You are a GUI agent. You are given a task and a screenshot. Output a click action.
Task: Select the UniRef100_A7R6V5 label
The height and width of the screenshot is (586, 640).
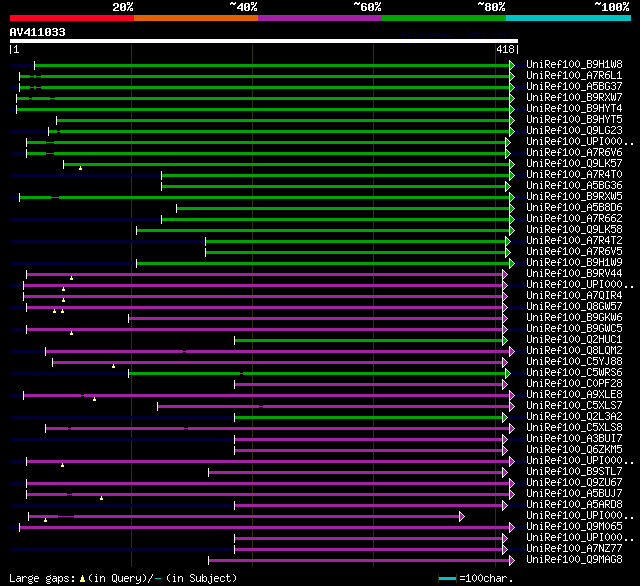click(574, 252)
